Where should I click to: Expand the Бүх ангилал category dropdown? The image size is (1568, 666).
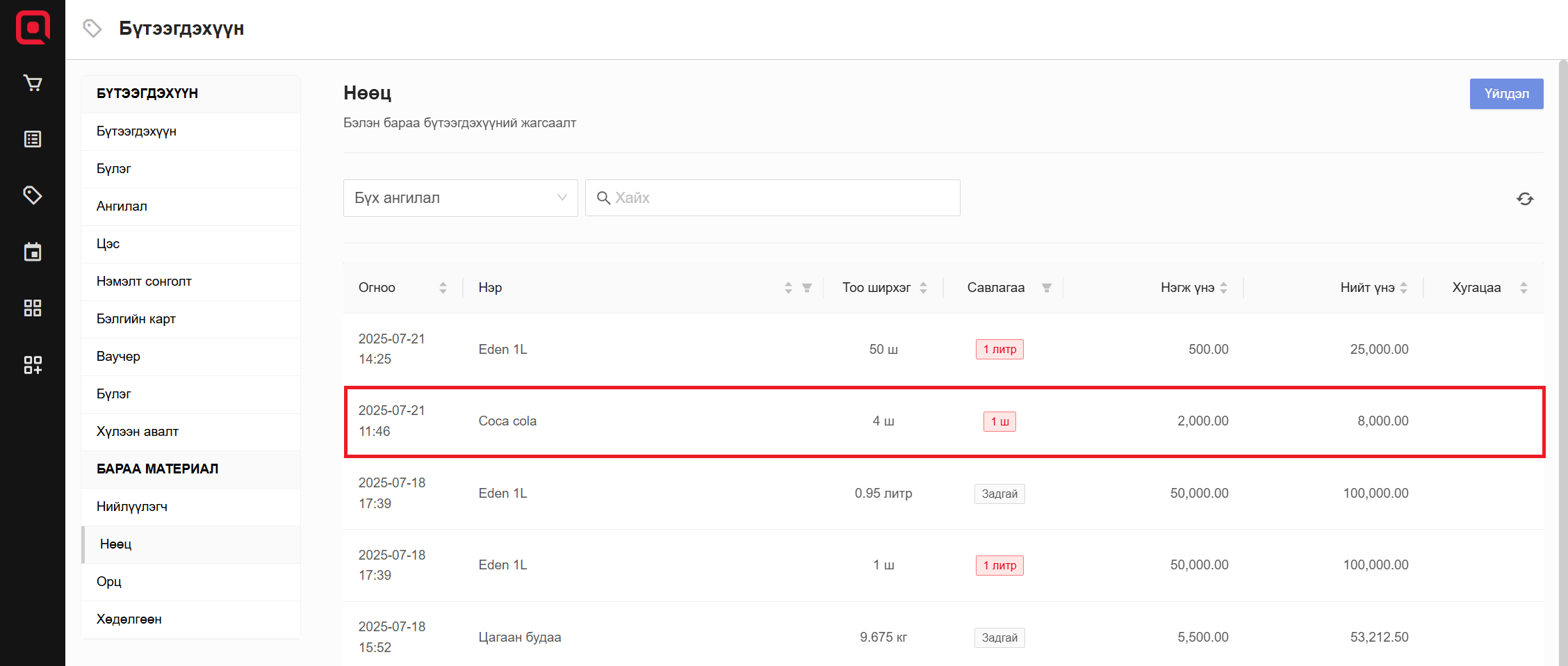460,198
